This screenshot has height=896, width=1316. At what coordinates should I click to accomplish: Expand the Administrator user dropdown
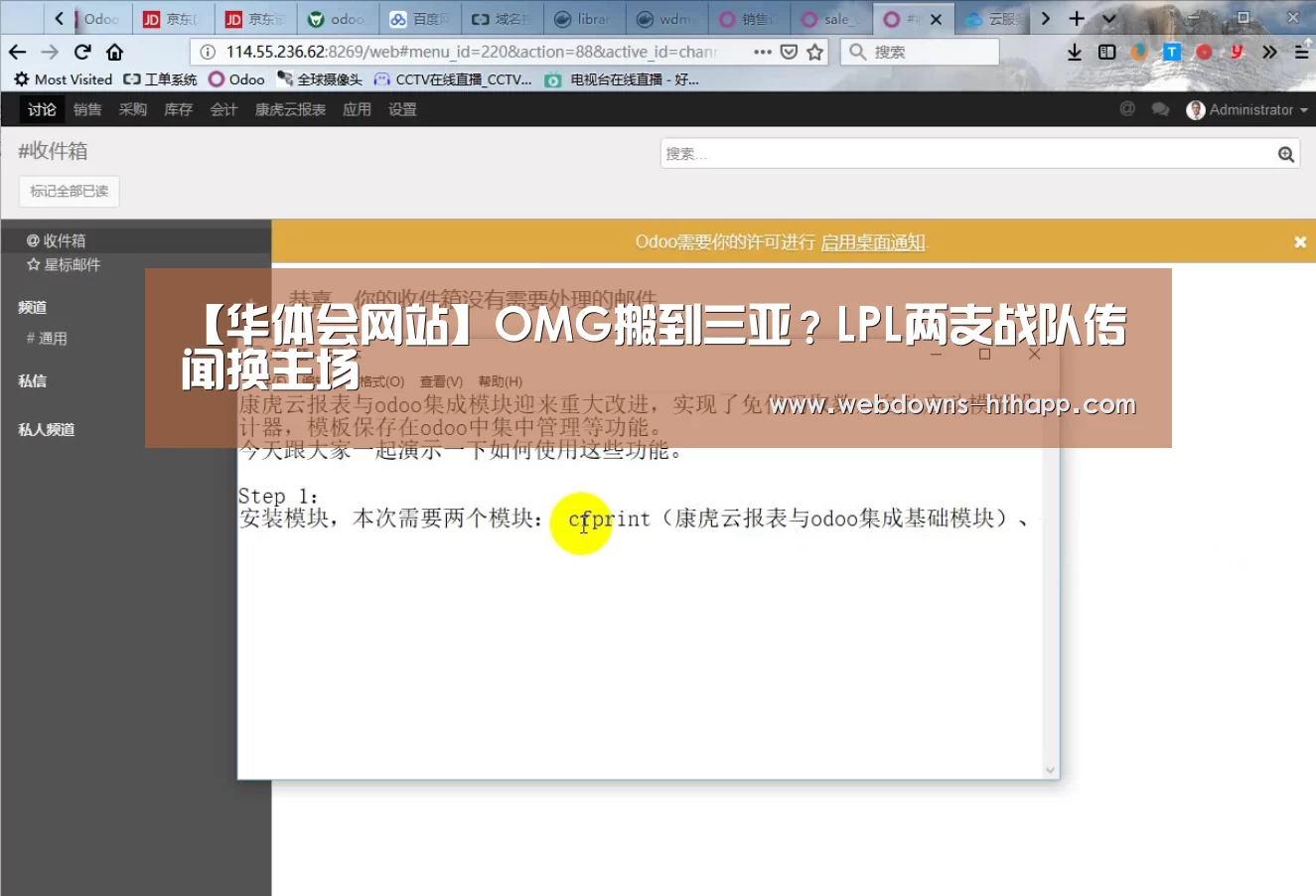point(1247,109)
